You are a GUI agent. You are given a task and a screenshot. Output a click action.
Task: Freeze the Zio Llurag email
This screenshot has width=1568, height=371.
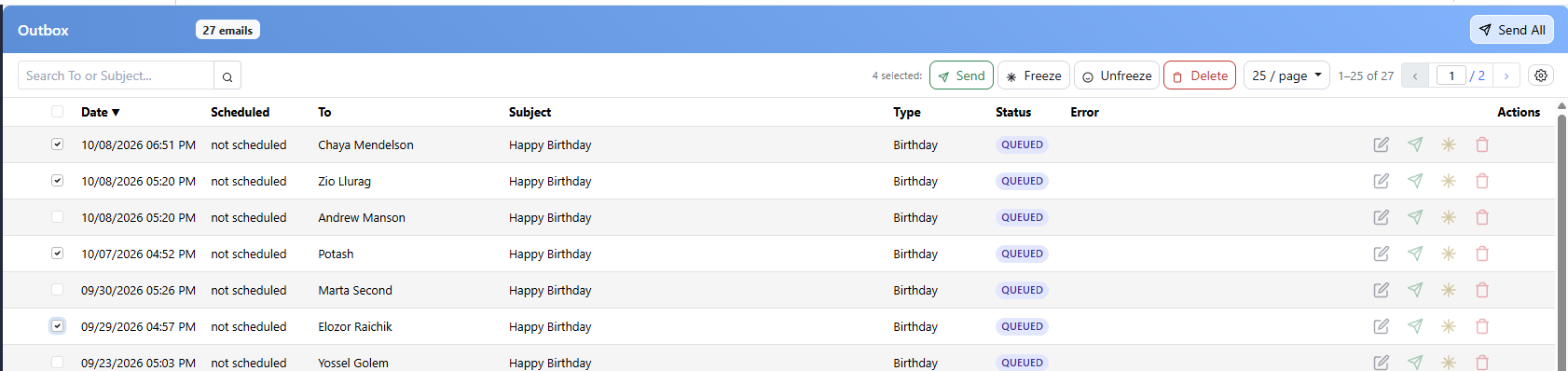coord(1449,181)
